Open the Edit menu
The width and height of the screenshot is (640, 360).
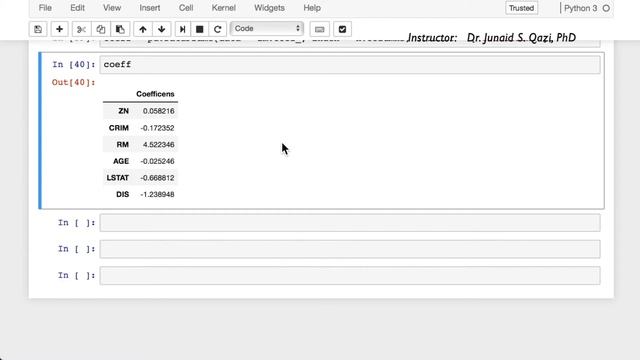coord(77,8)
